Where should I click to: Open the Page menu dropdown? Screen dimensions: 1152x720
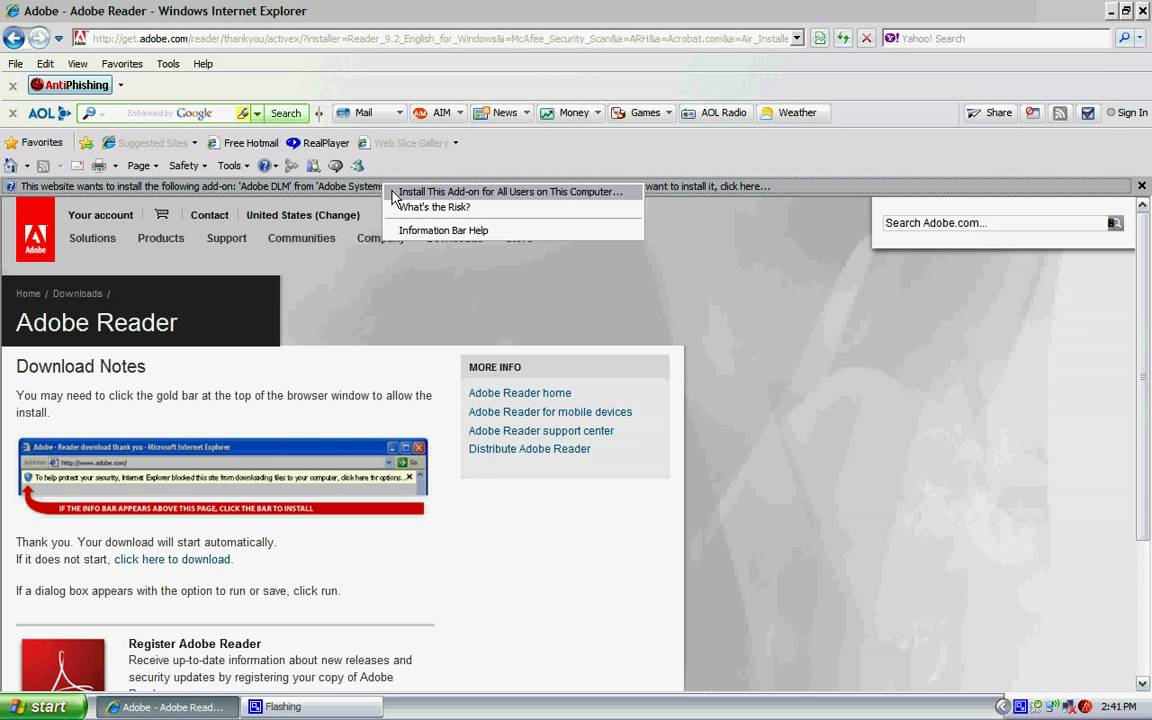[x=143, y=166]
